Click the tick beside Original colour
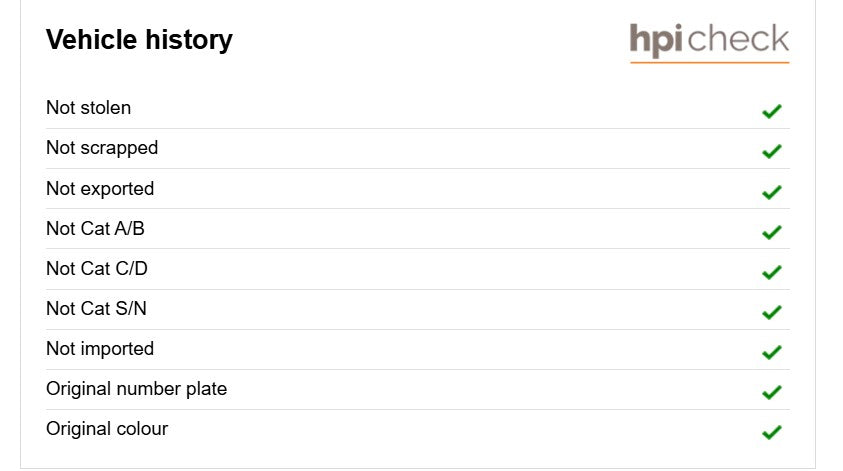 coord(771,432)
